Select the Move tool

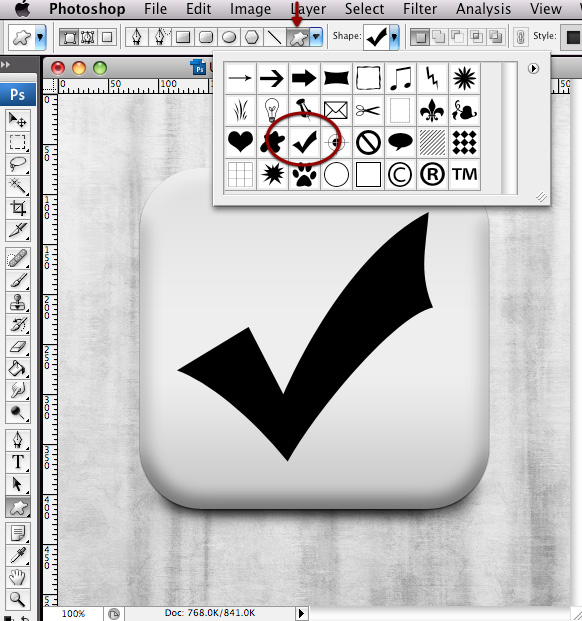tap(17, 120)
